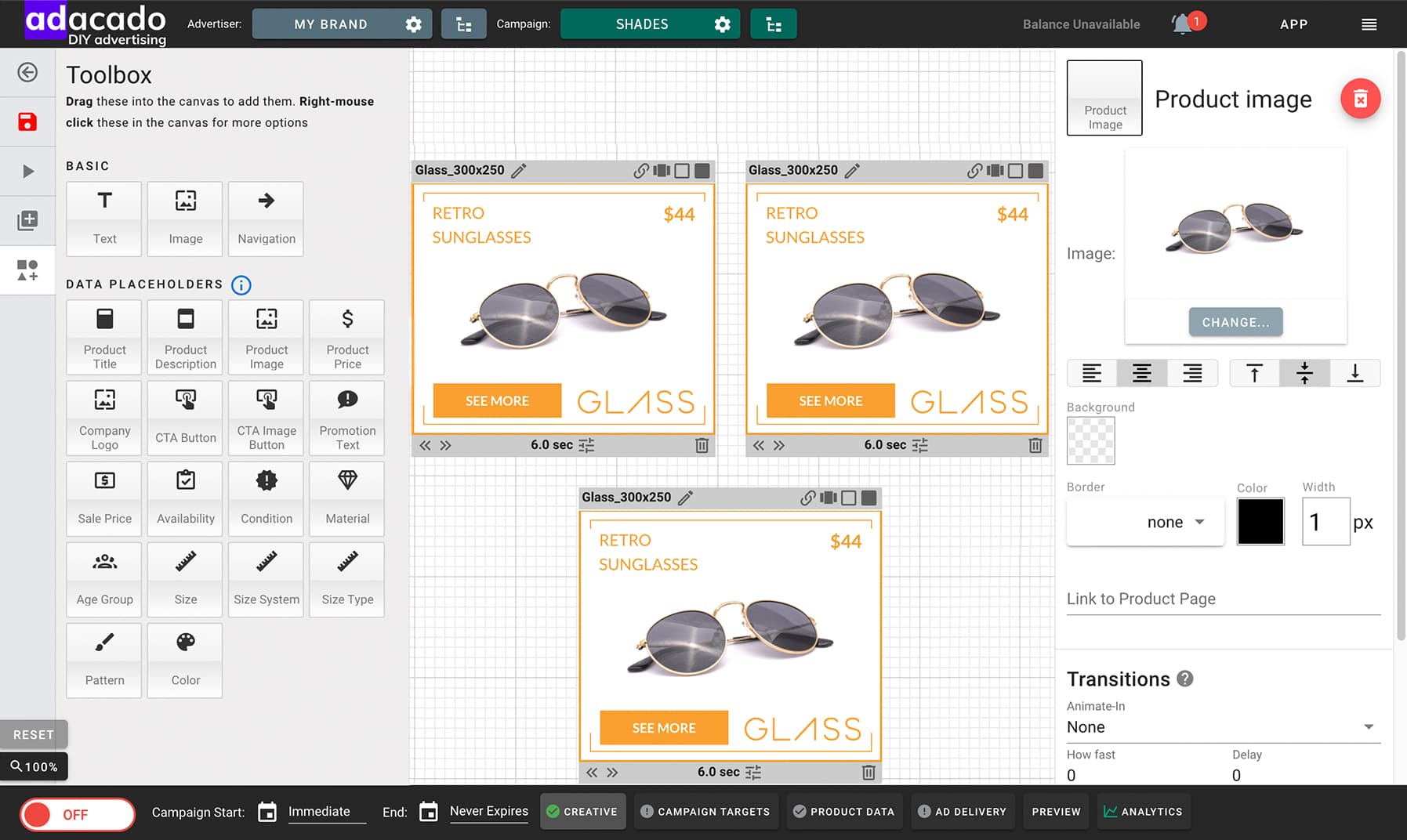Click the Promotion Text placeholder tile
The image size is (1407, 840).
[x=347, y=418]
